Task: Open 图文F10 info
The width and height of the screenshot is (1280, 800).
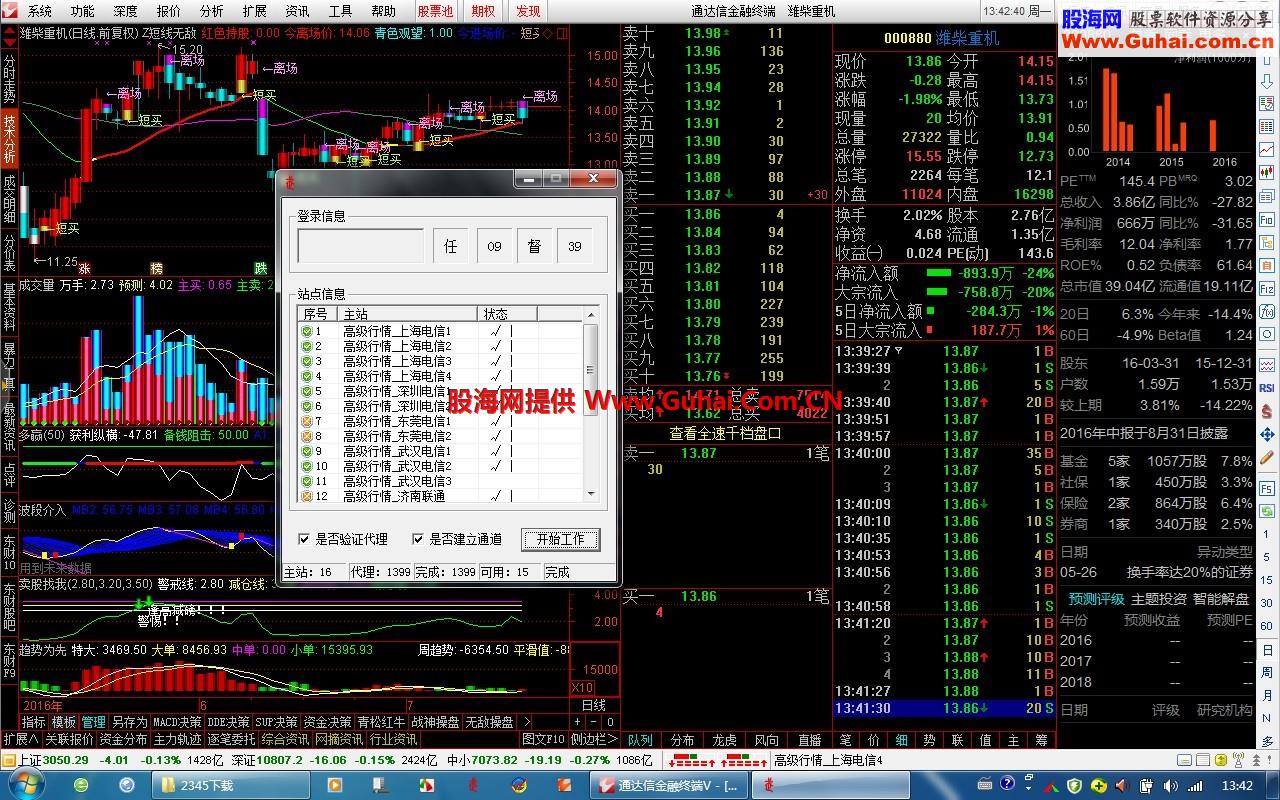Action: point(543,740)
